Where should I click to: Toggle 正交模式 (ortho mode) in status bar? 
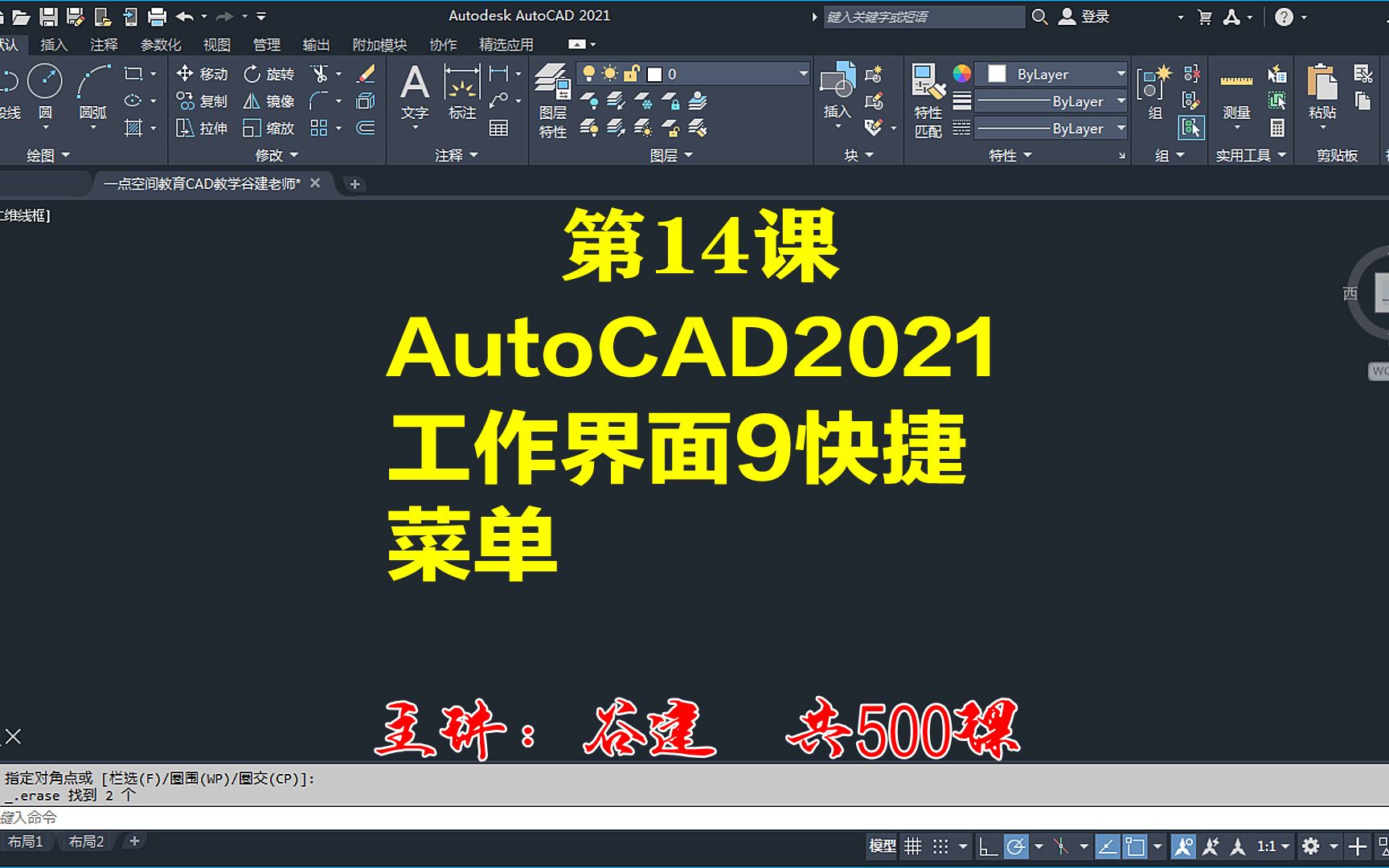(x=988, y=846)
